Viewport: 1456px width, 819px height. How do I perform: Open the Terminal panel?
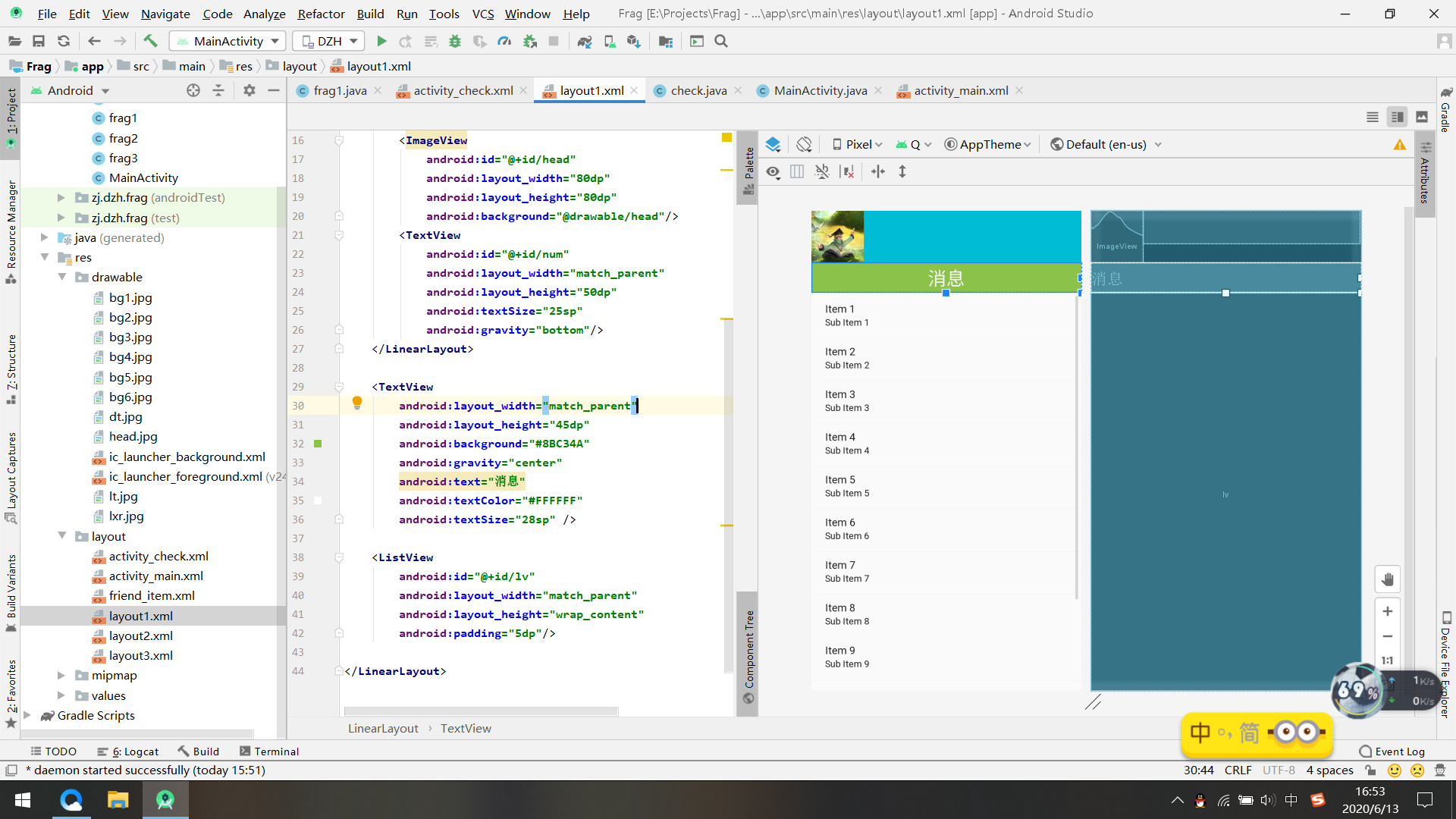point(275,751)
